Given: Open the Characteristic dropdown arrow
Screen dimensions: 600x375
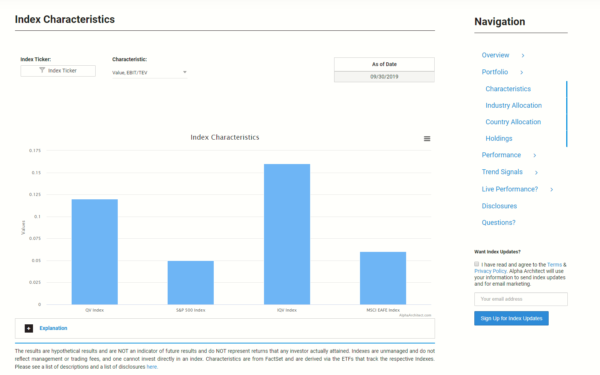Looking at the screenshot, I should point(185,72).
